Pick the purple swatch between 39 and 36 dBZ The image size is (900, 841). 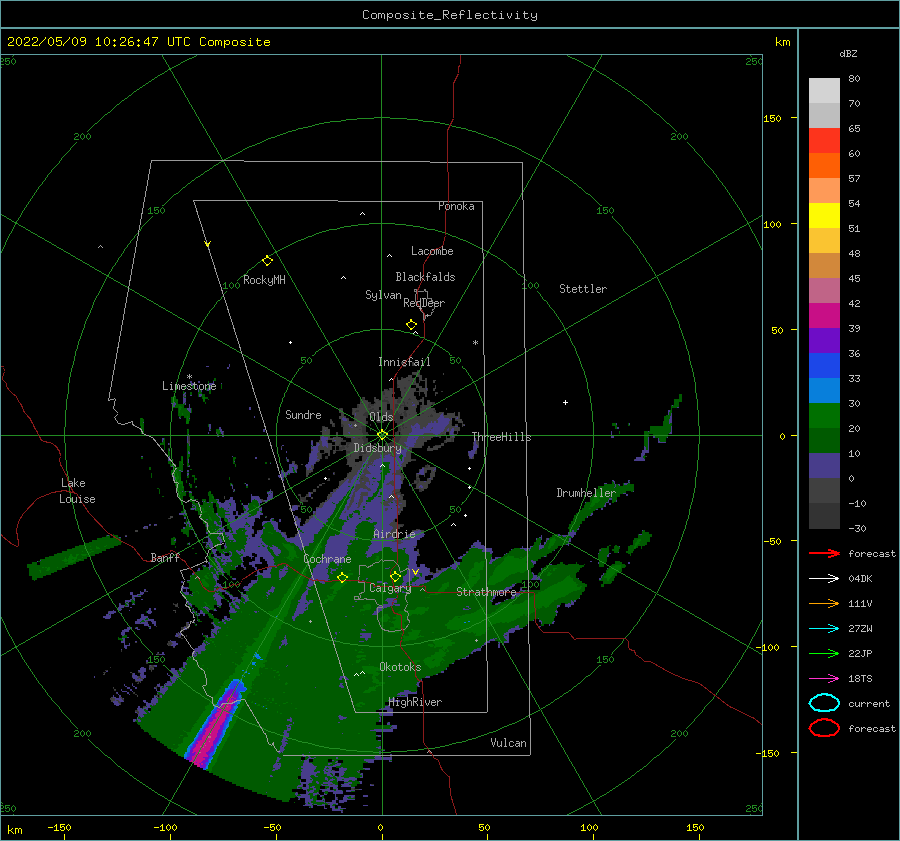824,341
